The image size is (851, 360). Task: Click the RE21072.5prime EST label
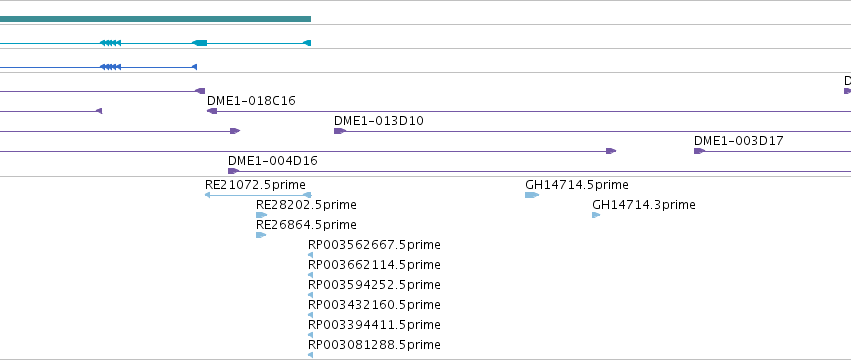[255, 185]
